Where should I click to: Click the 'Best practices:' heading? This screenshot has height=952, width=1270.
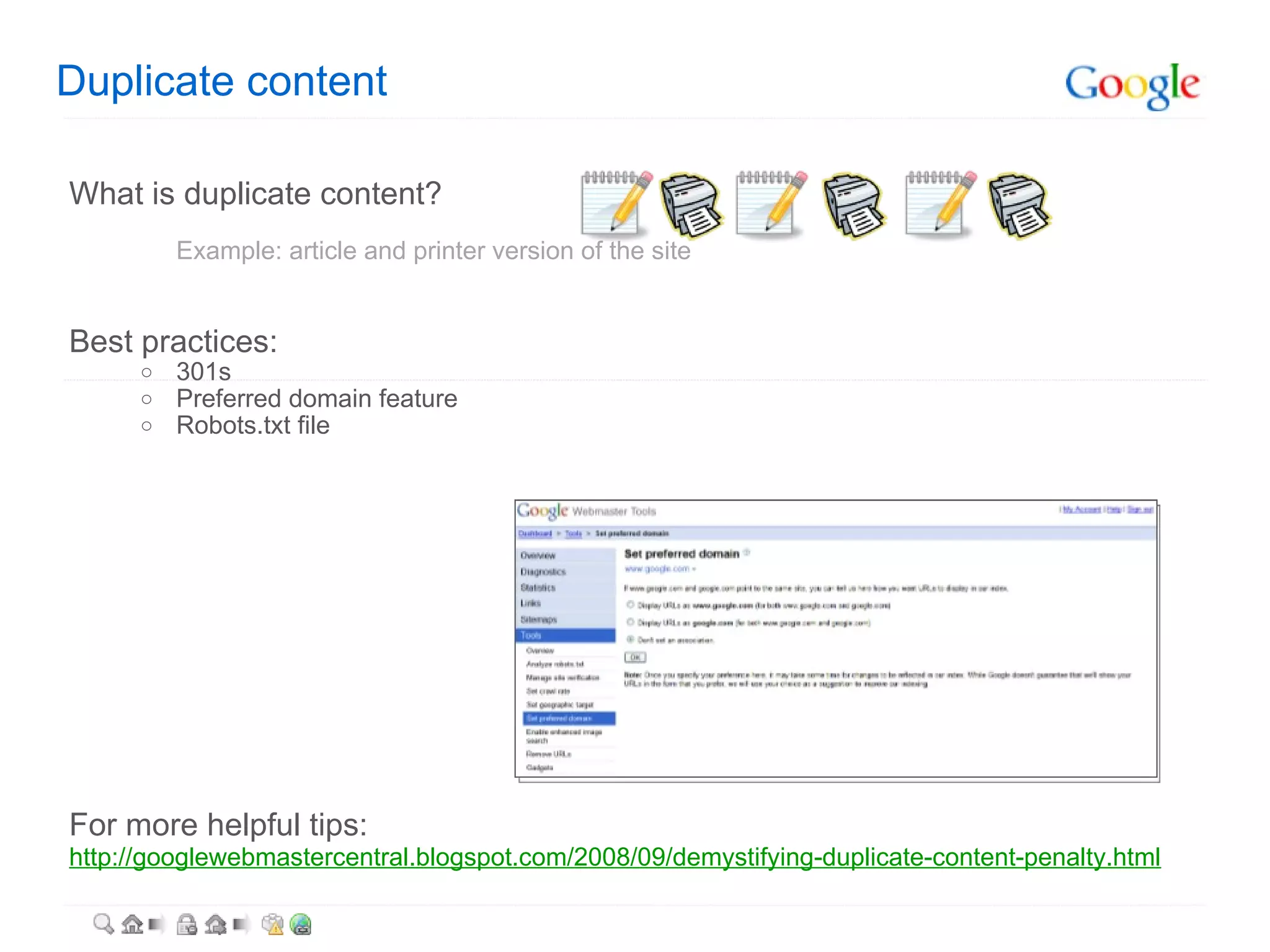[173, 342]
